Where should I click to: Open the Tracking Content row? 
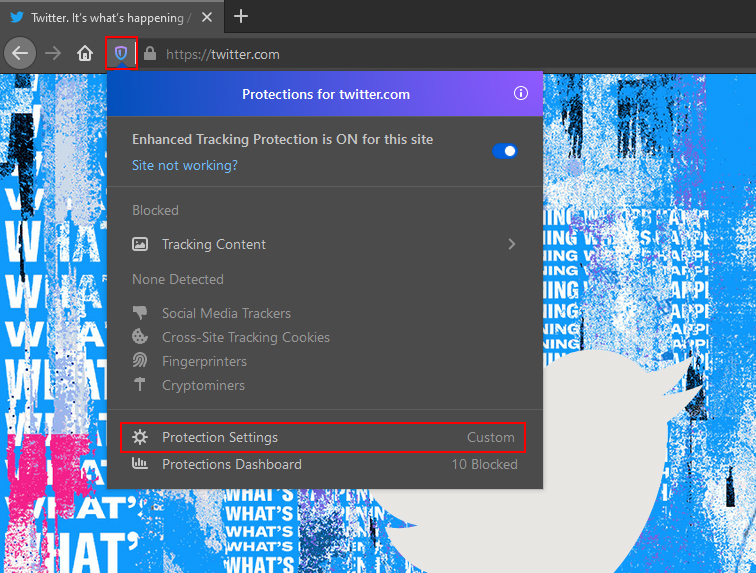tap(325, 244)
